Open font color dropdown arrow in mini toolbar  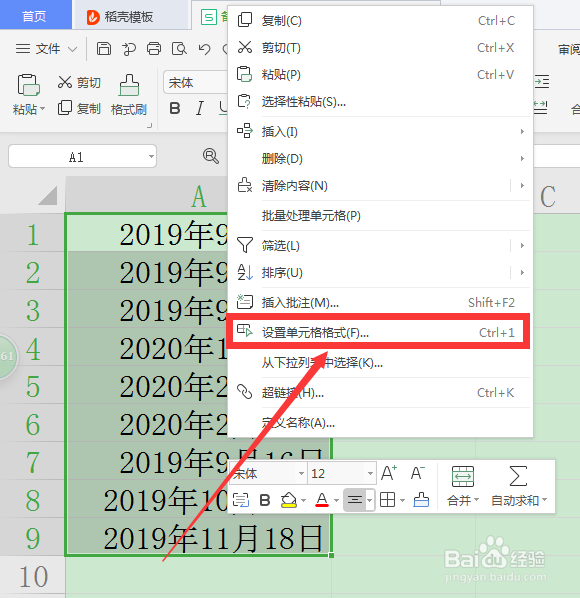pyautogui.click(x=336, y=500)
